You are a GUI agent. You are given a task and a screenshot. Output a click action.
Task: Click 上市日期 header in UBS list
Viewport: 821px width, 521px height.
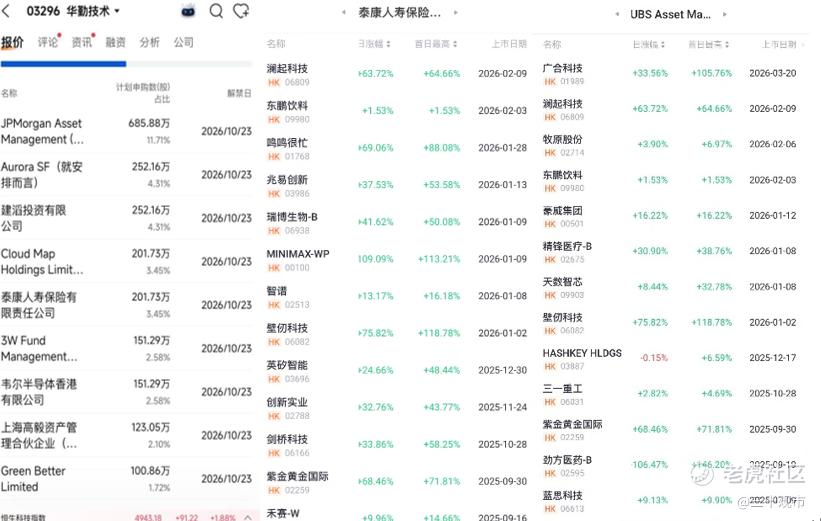(779, 45)
